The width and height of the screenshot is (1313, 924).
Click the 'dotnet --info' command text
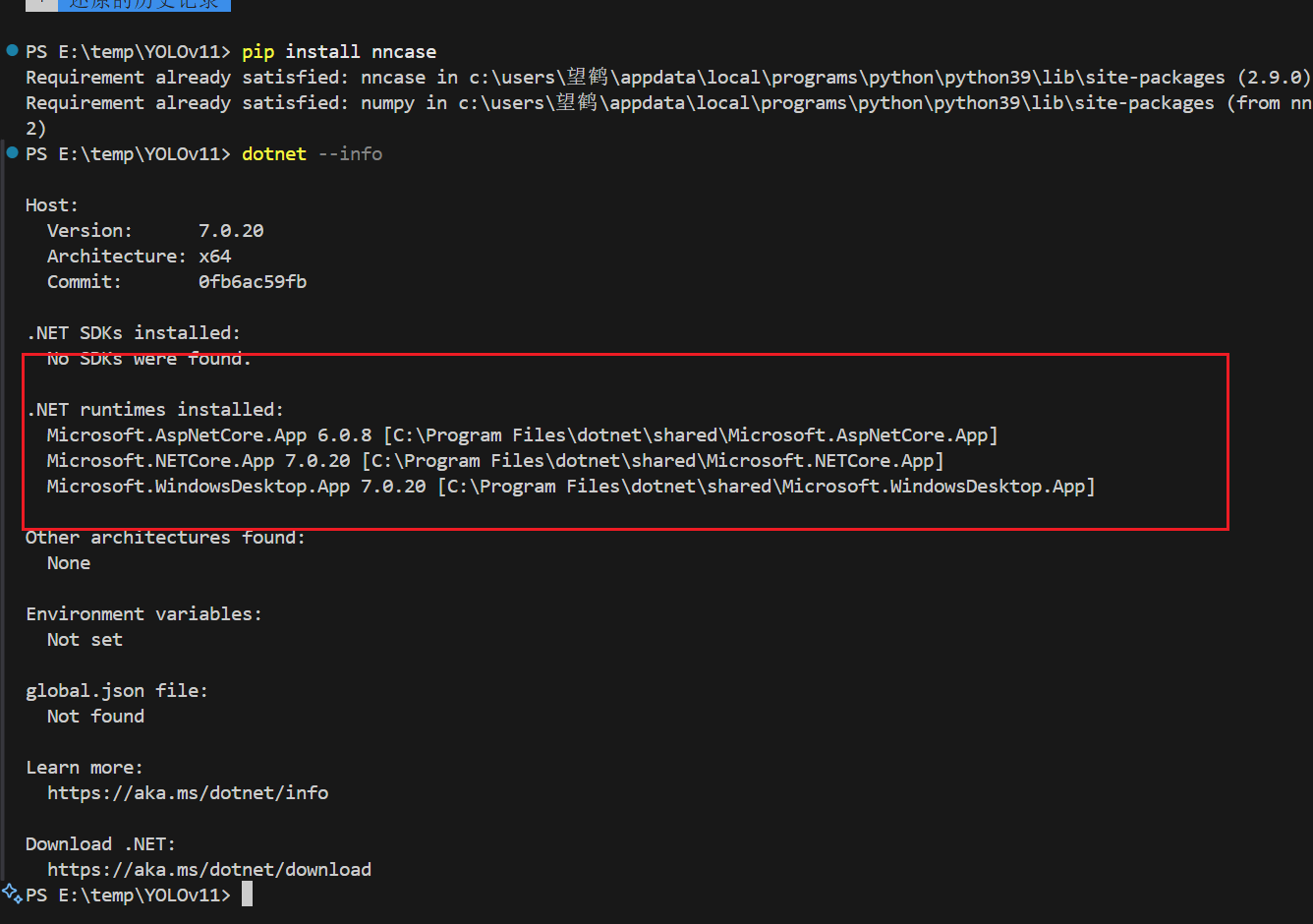[312, 153]
